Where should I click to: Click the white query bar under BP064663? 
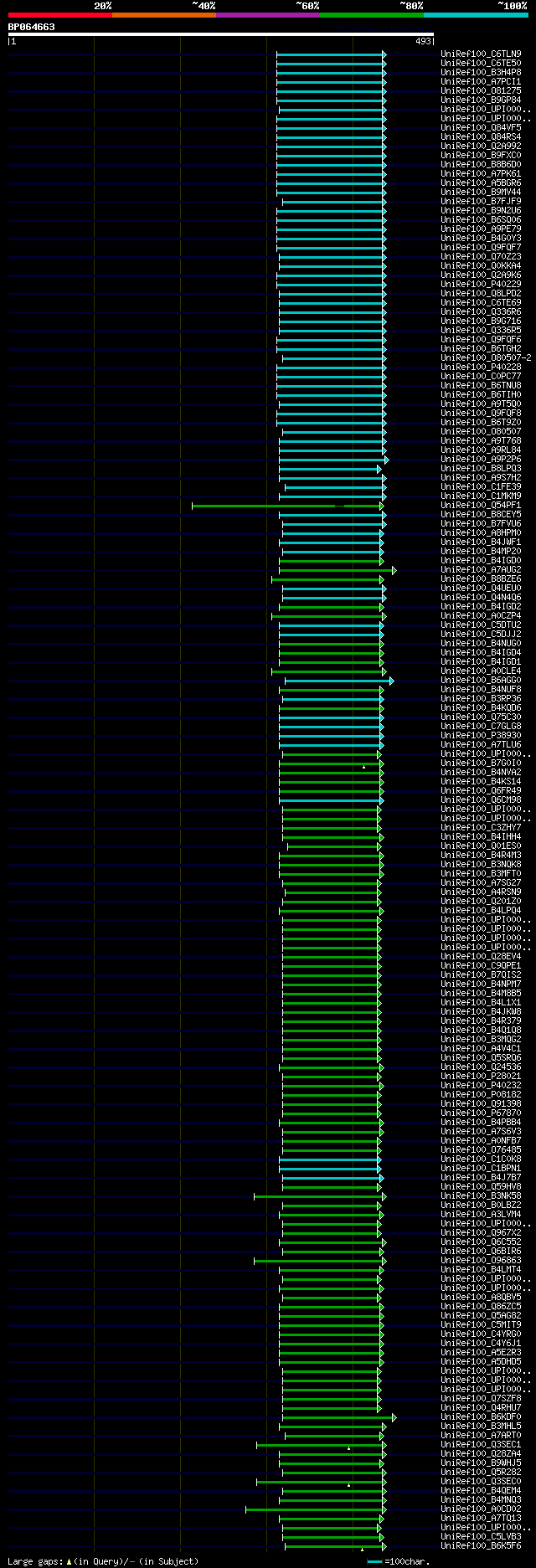coord(221,34)
